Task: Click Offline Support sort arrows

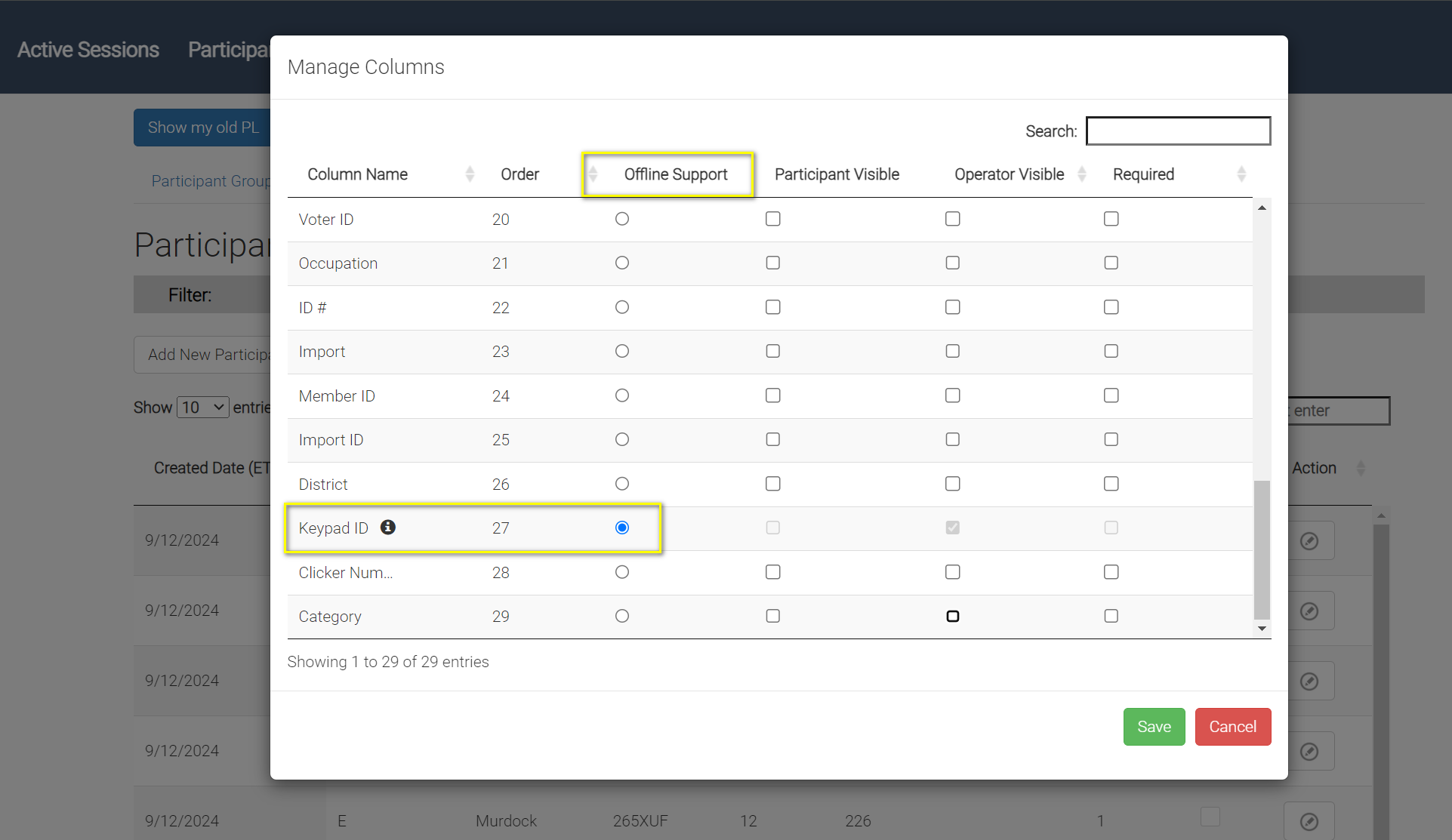Action: click(x=593, y=174)
